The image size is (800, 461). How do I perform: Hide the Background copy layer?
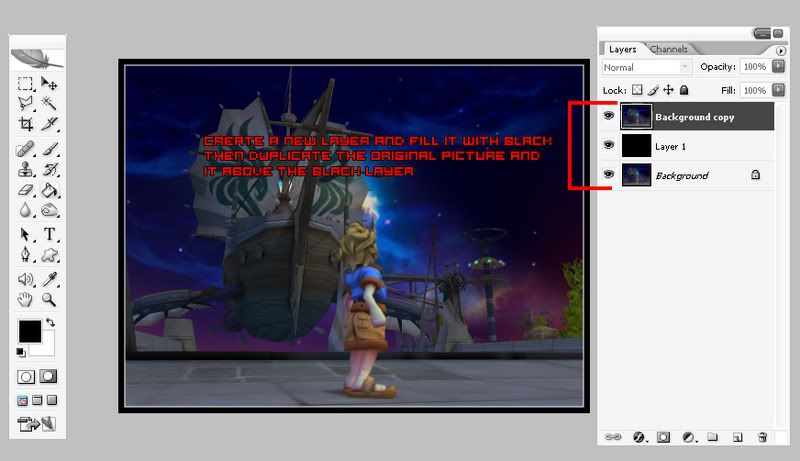point(608,116)
